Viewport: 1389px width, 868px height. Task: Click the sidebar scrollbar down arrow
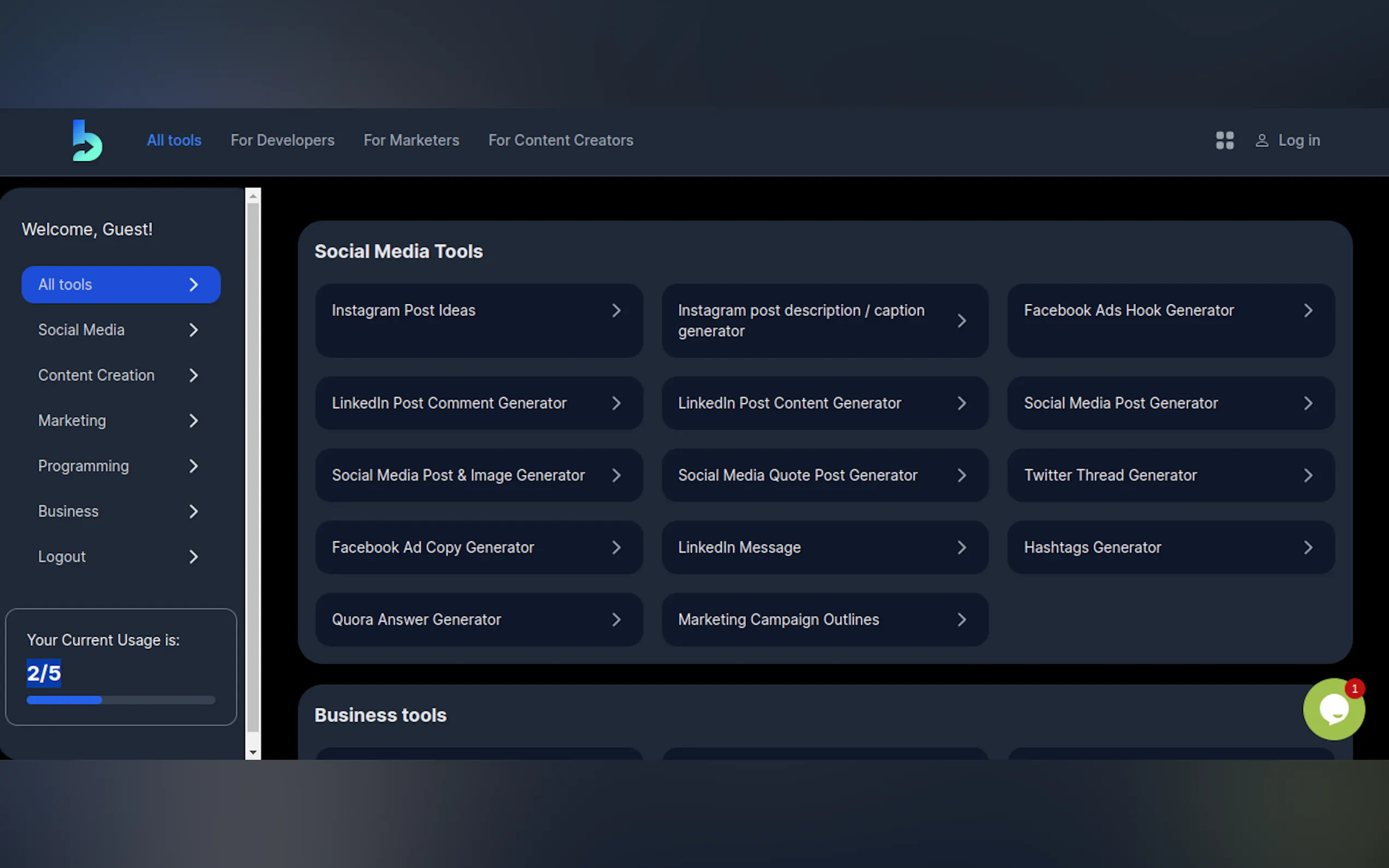pyautogui.click(x=253, y=753)
